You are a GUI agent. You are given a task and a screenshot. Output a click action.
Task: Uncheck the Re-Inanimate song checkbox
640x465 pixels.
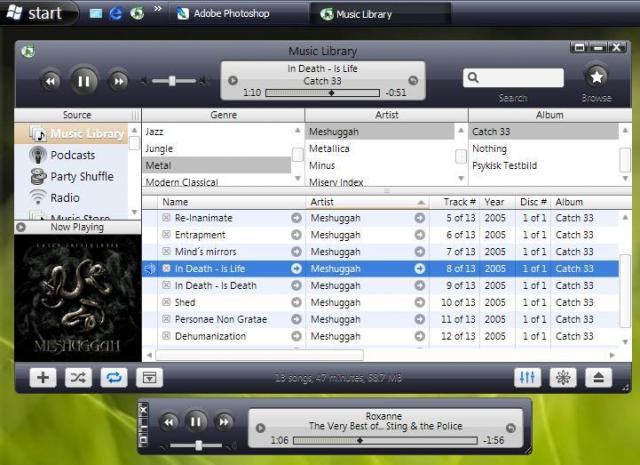[166, 218]
